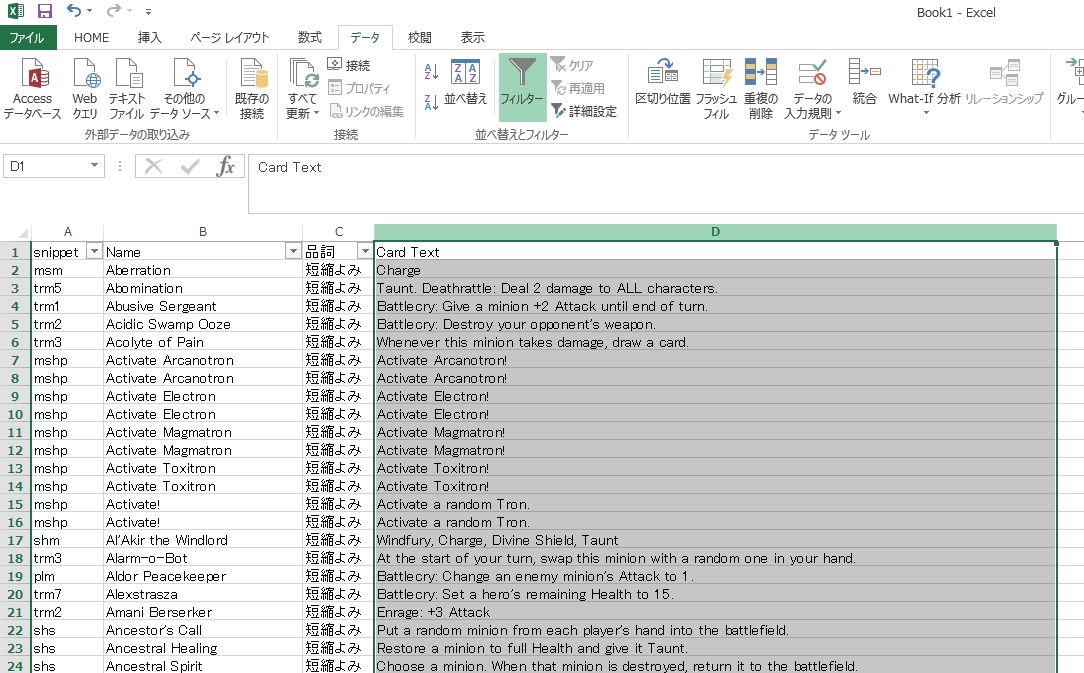Image resolution: width=1084 pixels, height=673 pixels.
Task: Click the すべて更新 refresh all button
Action: coord(303,89)
